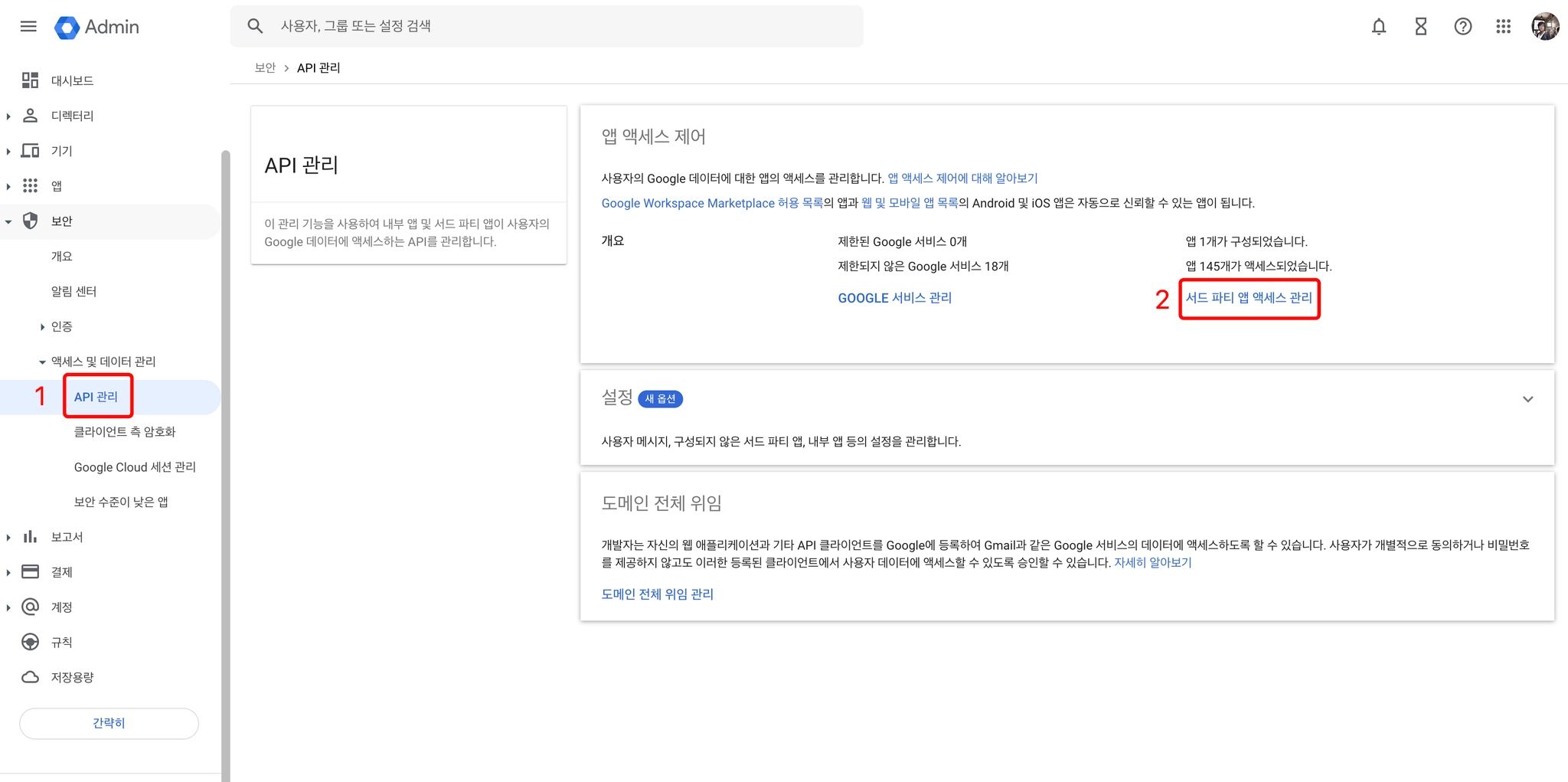Screen dimensions: 1568x782
Task: Open the hourglass tasks icon
Action: click(1420, 27)
